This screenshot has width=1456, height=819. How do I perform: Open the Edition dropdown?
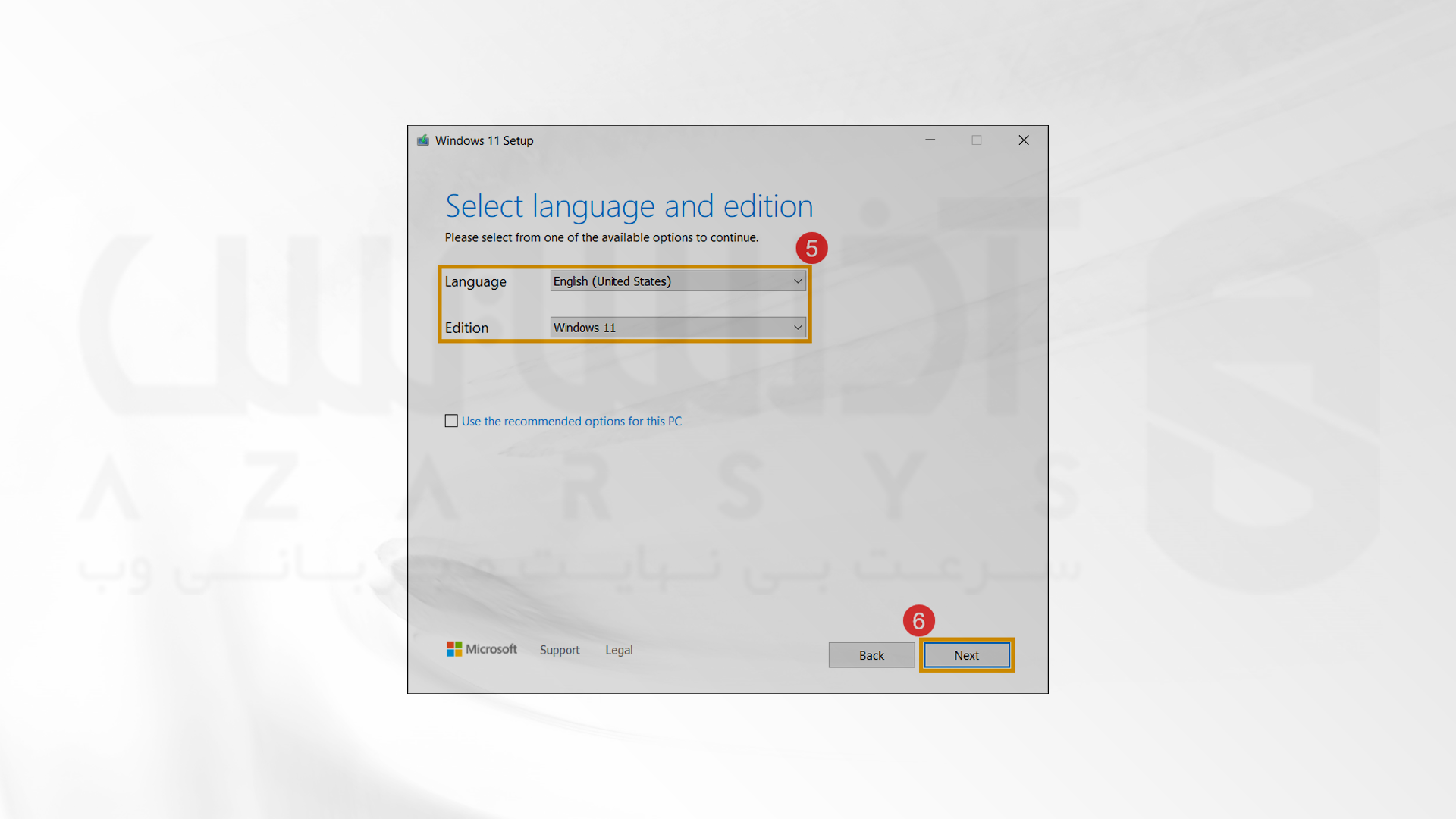click(x=678, y=328)
